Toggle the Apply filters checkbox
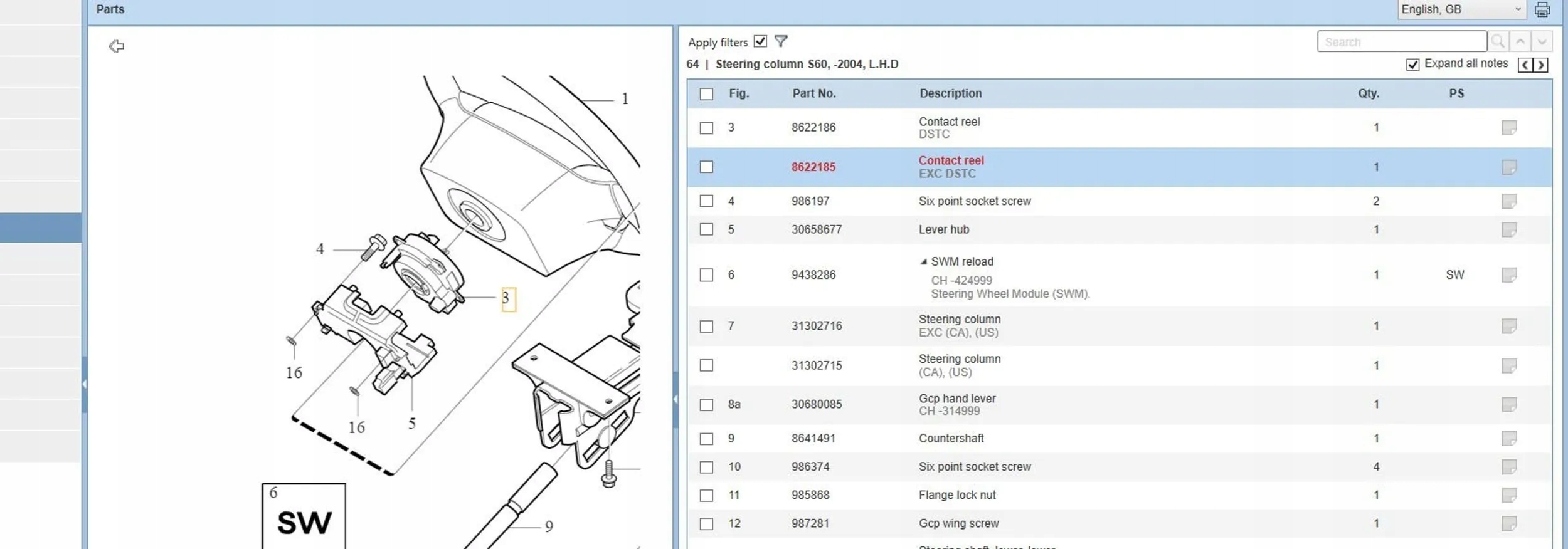The height and width of the screenshot is (549, 1568). pyautogui.click(x=760, y=41)
